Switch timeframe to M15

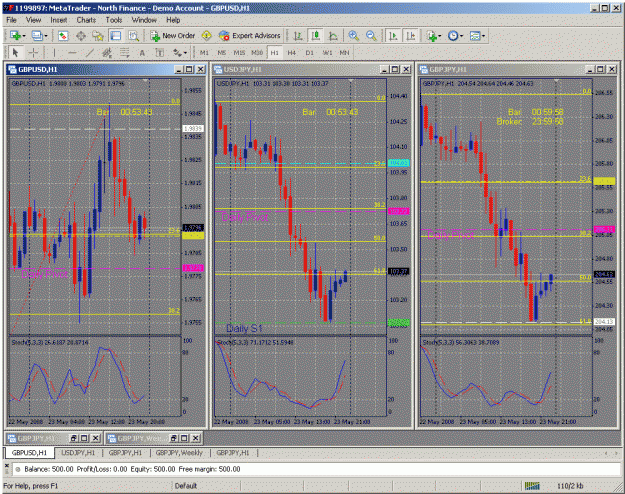(239, 53)
